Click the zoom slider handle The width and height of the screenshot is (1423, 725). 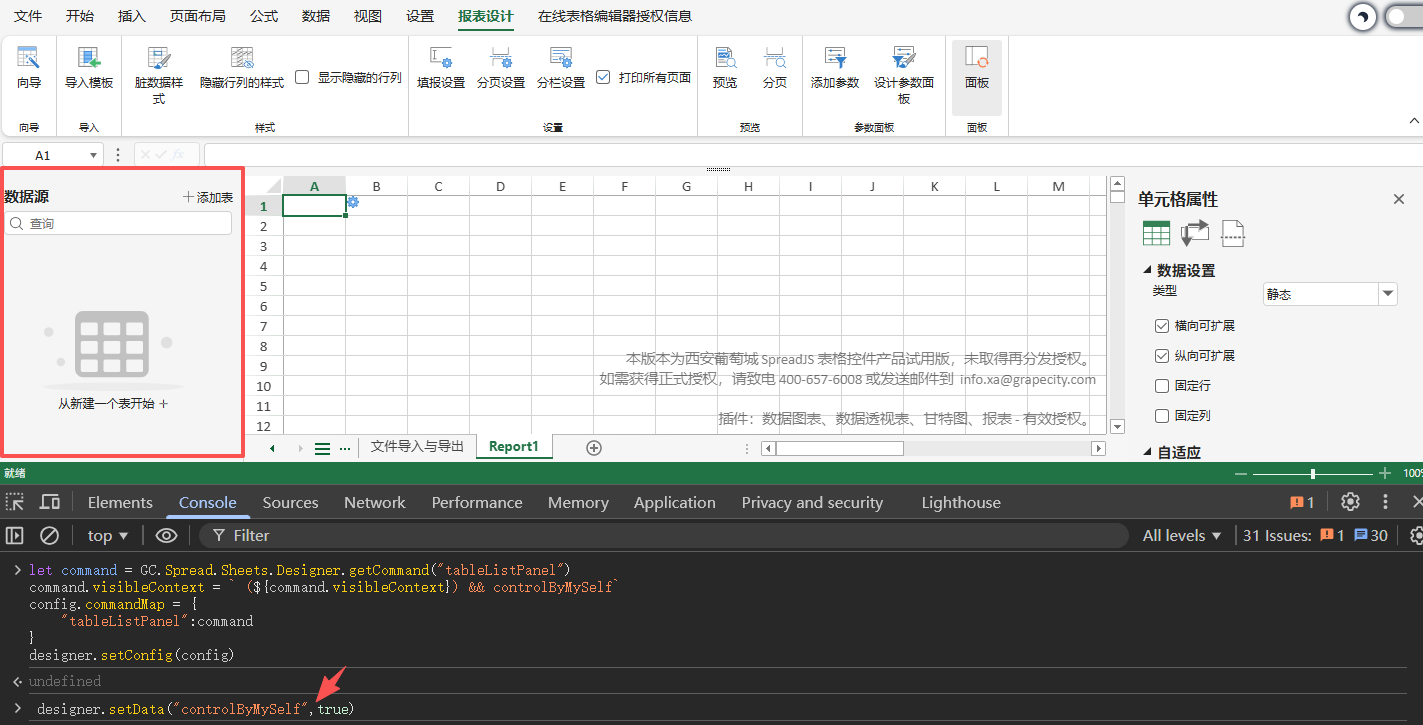tap(1313, 474)
